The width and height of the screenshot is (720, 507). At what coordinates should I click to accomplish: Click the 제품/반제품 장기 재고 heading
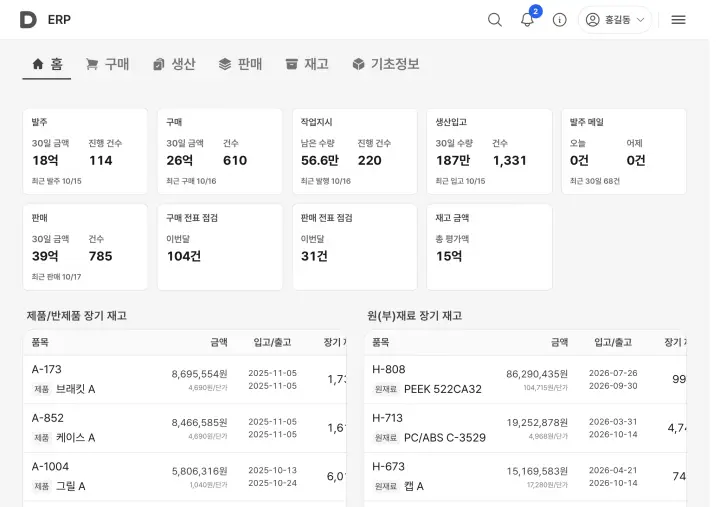click(x=77, y=315)
